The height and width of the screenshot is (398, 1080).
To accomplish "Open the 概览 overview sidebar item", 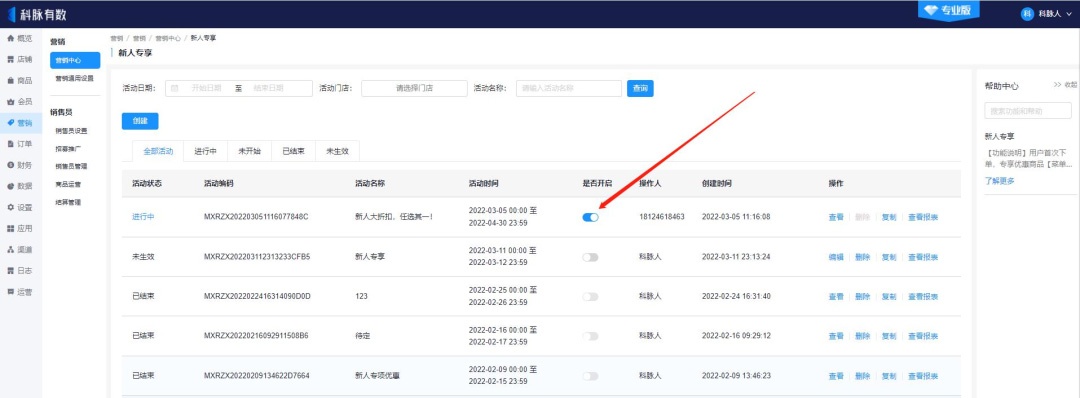I will [x=20, y=39].
